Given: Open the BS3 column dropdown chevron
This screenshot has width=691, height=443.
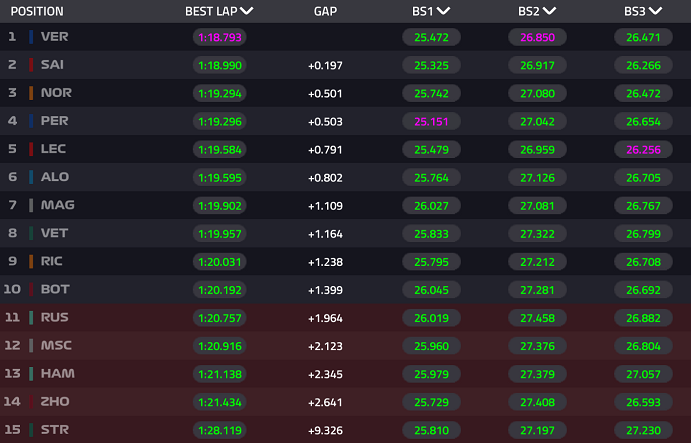Looking at the screenshot, I should (x=655, y=11).
